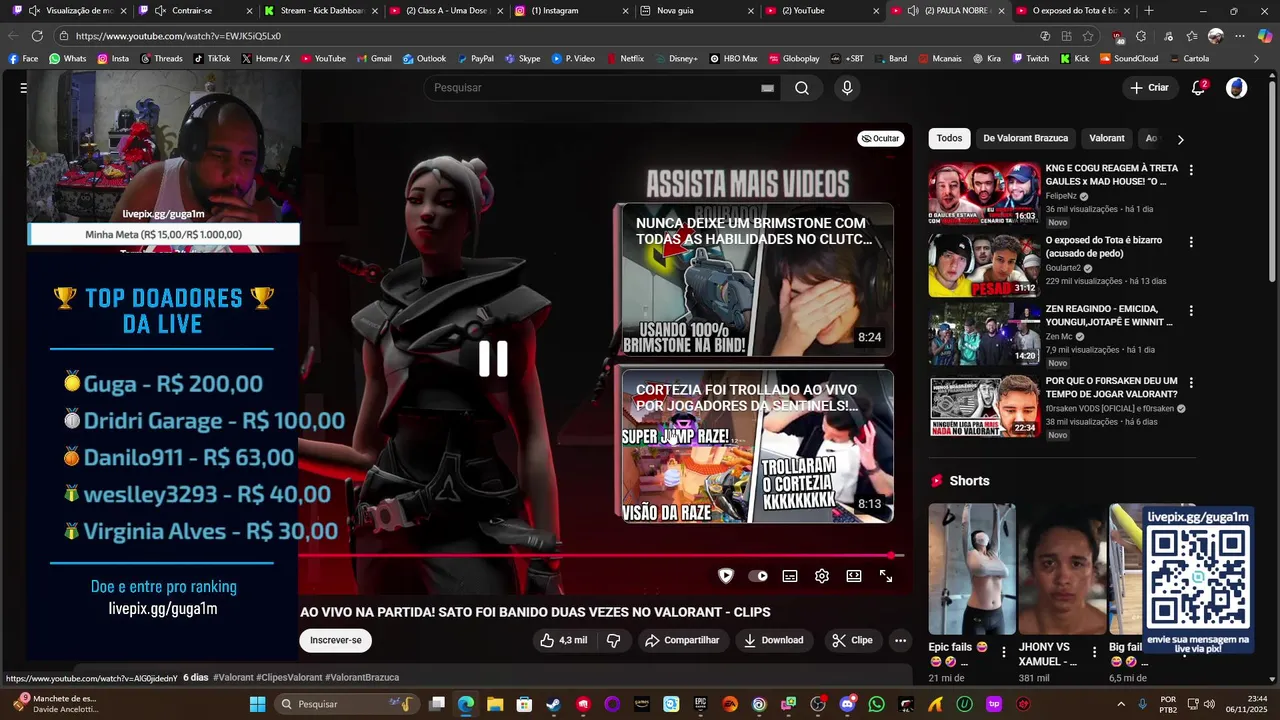The width and height of the screenshot is (1280, 720).
Task: Open the player settings gear
Action: (x=822, y=576)
